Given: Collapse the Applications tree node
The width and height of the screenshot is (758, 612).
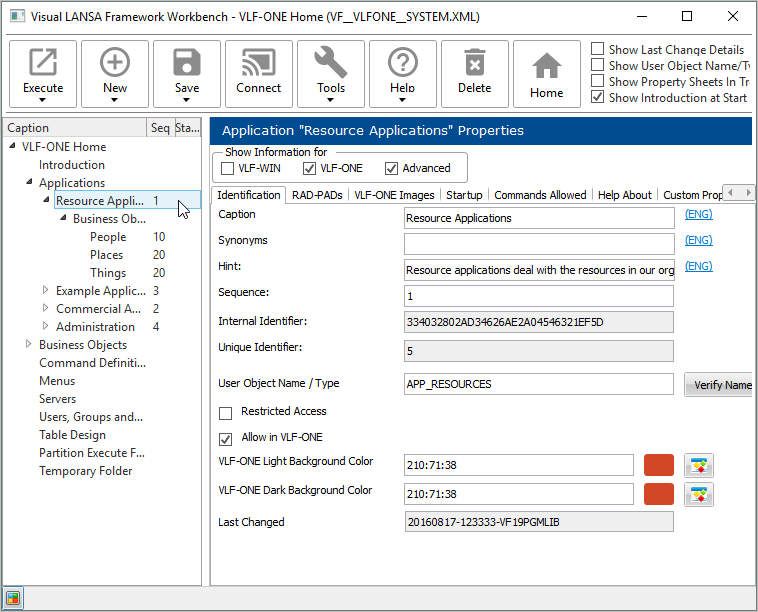Looking at the screenshot, I should point(28,183).
